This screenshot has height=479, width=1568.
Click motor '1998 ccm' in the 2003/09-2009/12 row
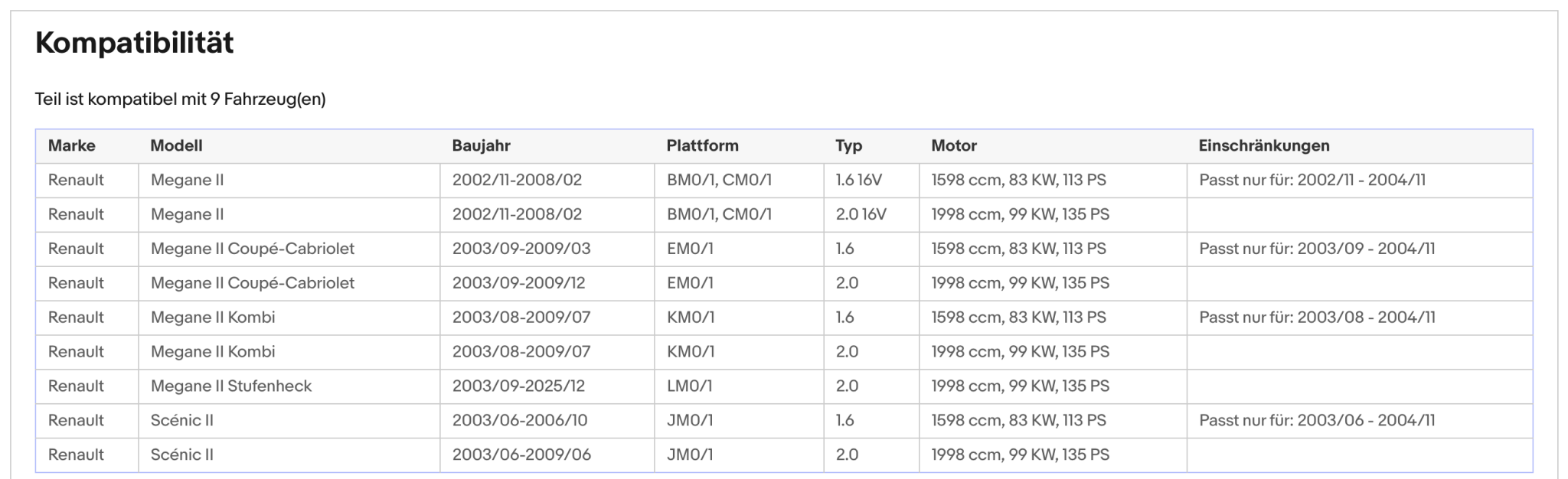pyautogui.click(x=1021, y=283)
